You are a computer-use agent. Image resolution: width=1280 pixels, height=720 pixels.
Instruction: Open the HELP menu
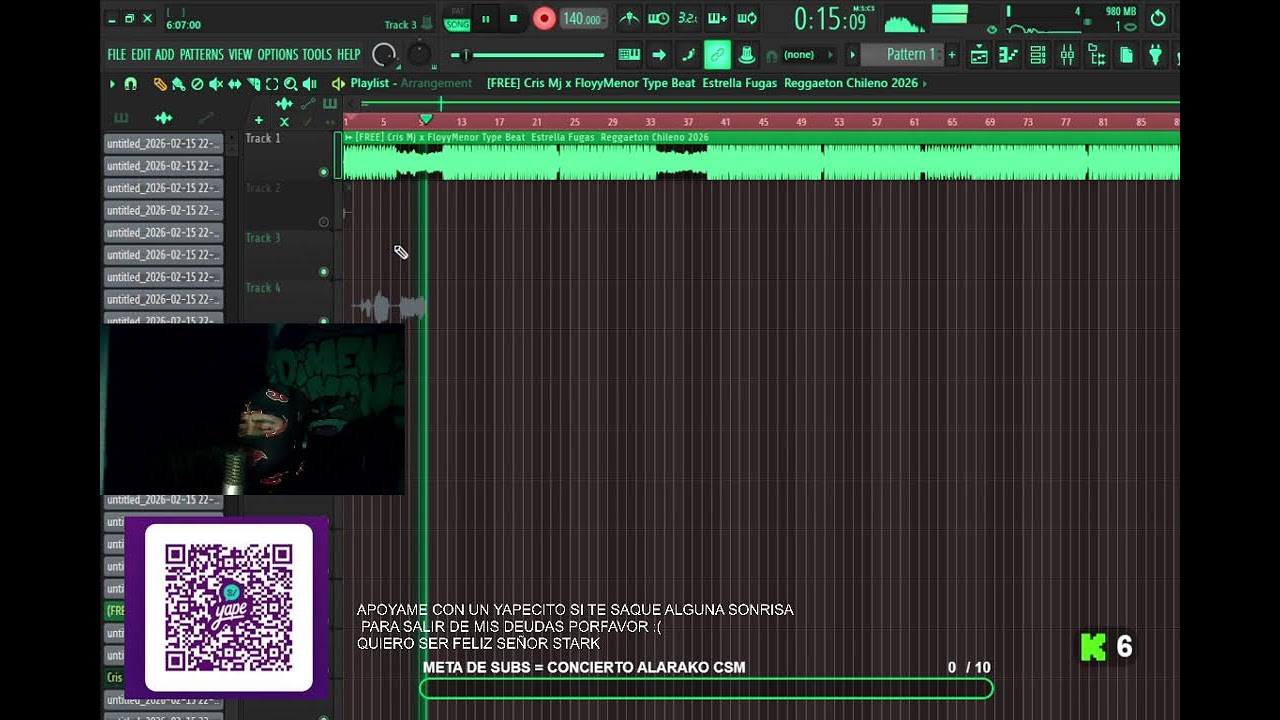348,55
